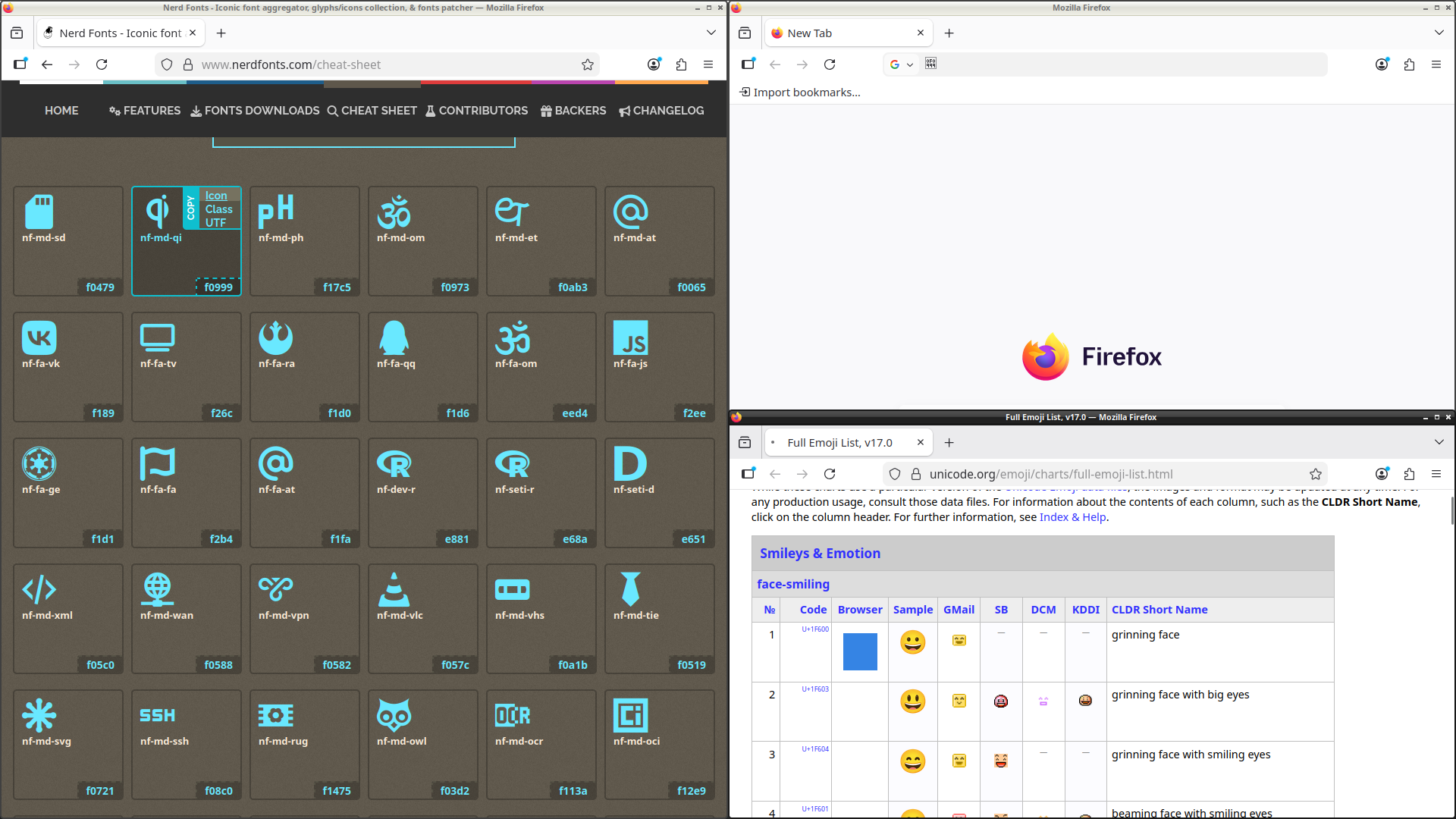Bookmark the unicode.org emoji page star
This screenshot has height=819, width=1456.
(x=1315, y=474)
